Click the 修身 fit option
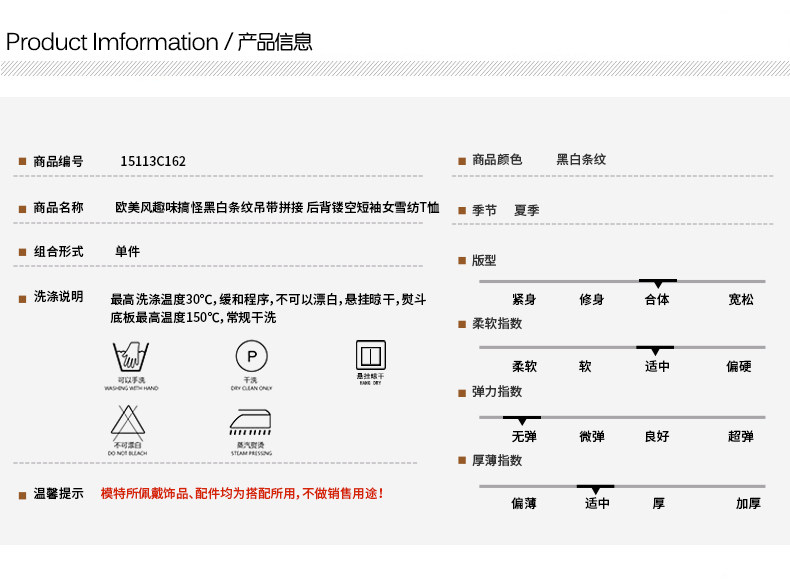Viewport: 790px width, 584px height. [591, 300]
